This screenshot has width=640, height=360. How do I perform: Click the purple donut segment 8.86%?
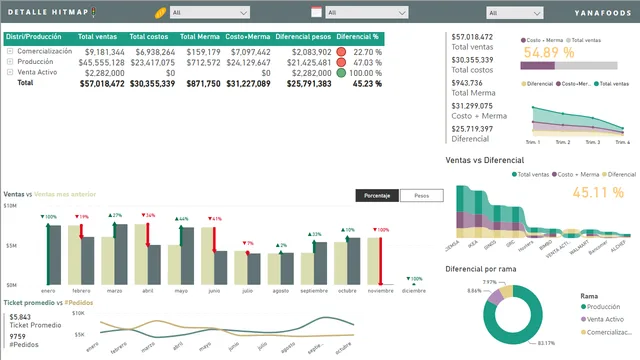click(x=496, y=298)
